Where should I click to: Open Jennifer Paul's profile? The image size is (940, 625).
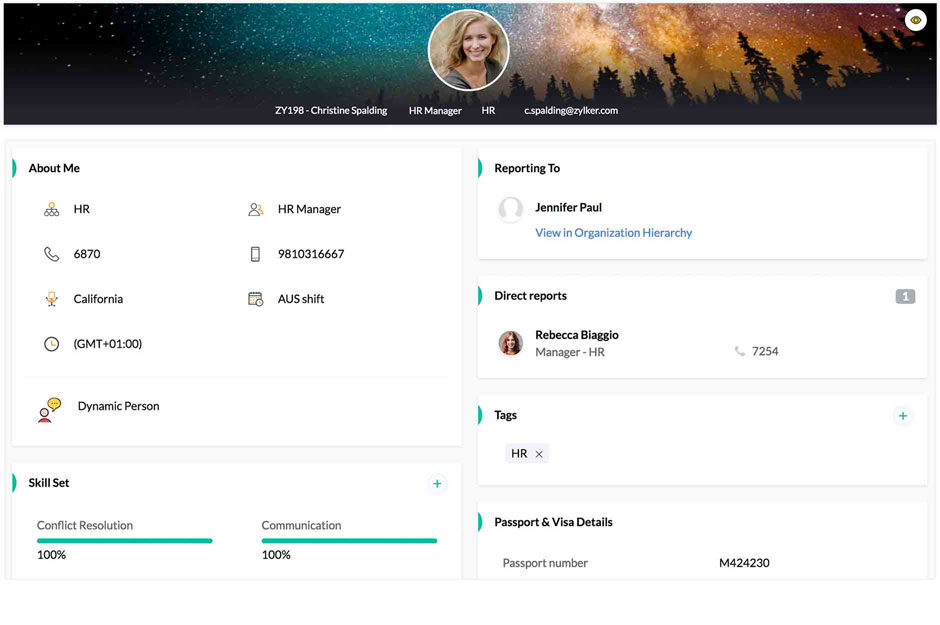(x=568, y=207)
